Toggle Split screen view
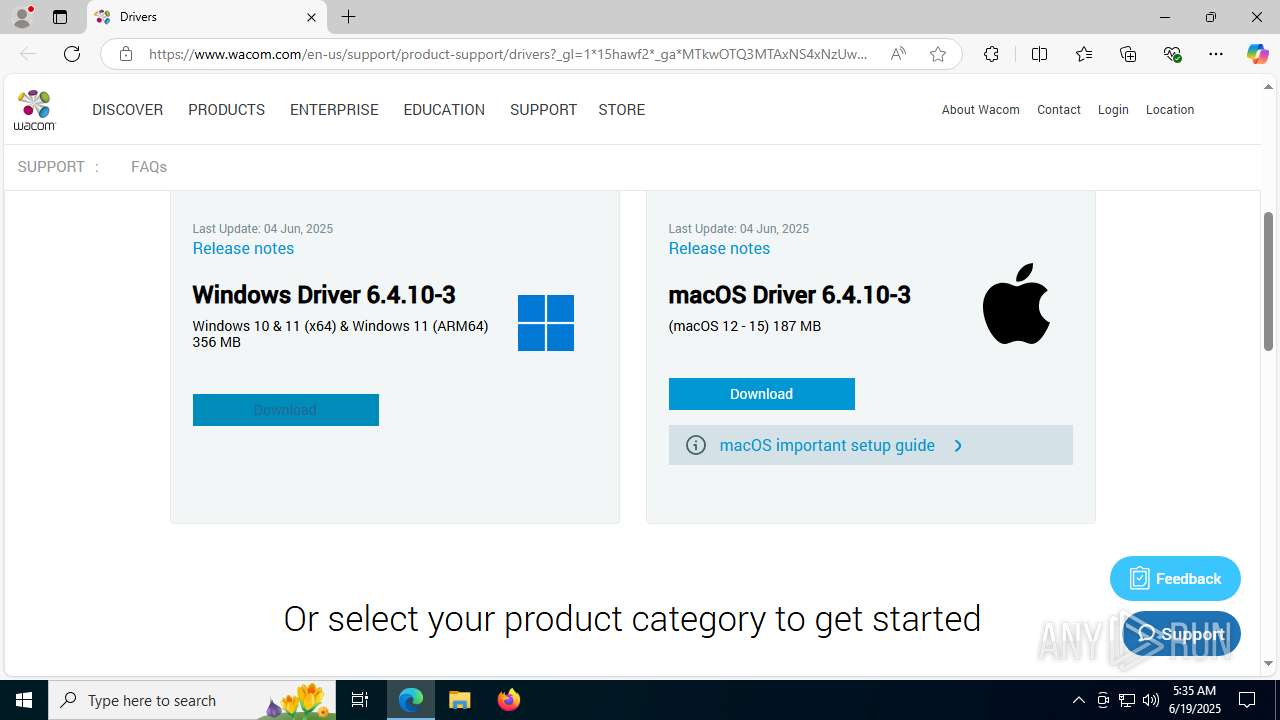This screenshot has height=720, width=1280. [1039, 54]
